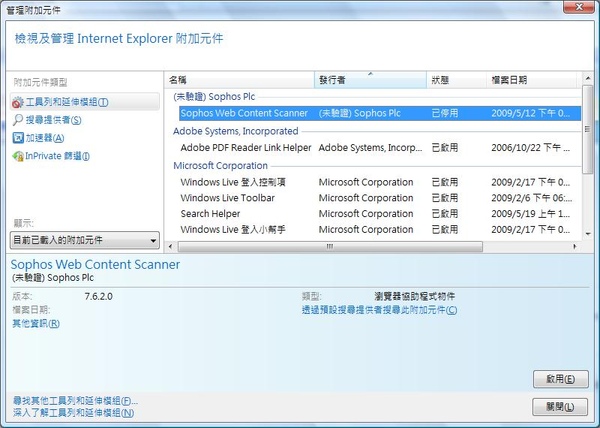The image size is (600, 428).
Task: Close the 管理附加元件 dialog window
Action: point(580,7)
